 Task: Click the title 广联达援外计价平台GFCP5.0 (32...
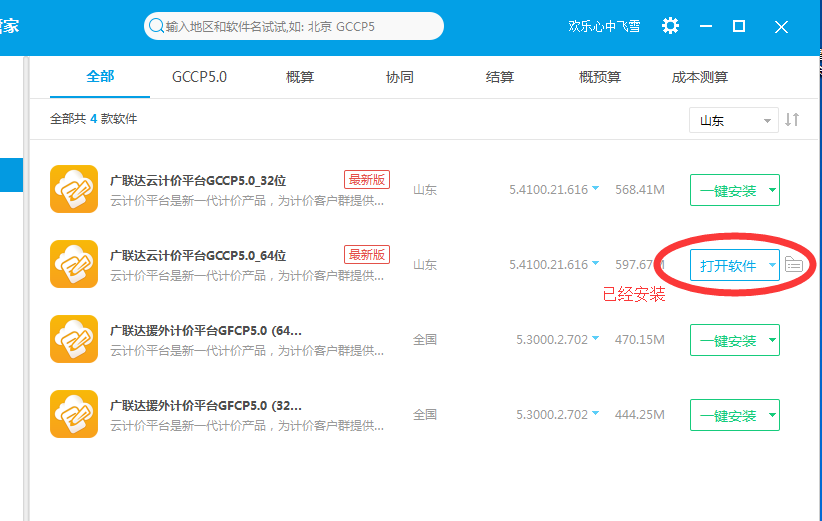pyautogui.click(x=206, y=405)
